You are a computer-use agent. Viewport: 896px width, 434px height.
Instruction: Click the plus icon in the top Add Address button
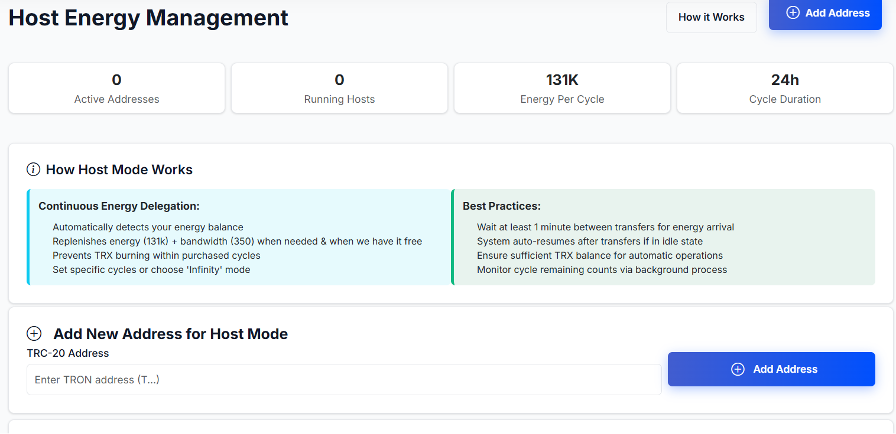[x=793, y=13]
